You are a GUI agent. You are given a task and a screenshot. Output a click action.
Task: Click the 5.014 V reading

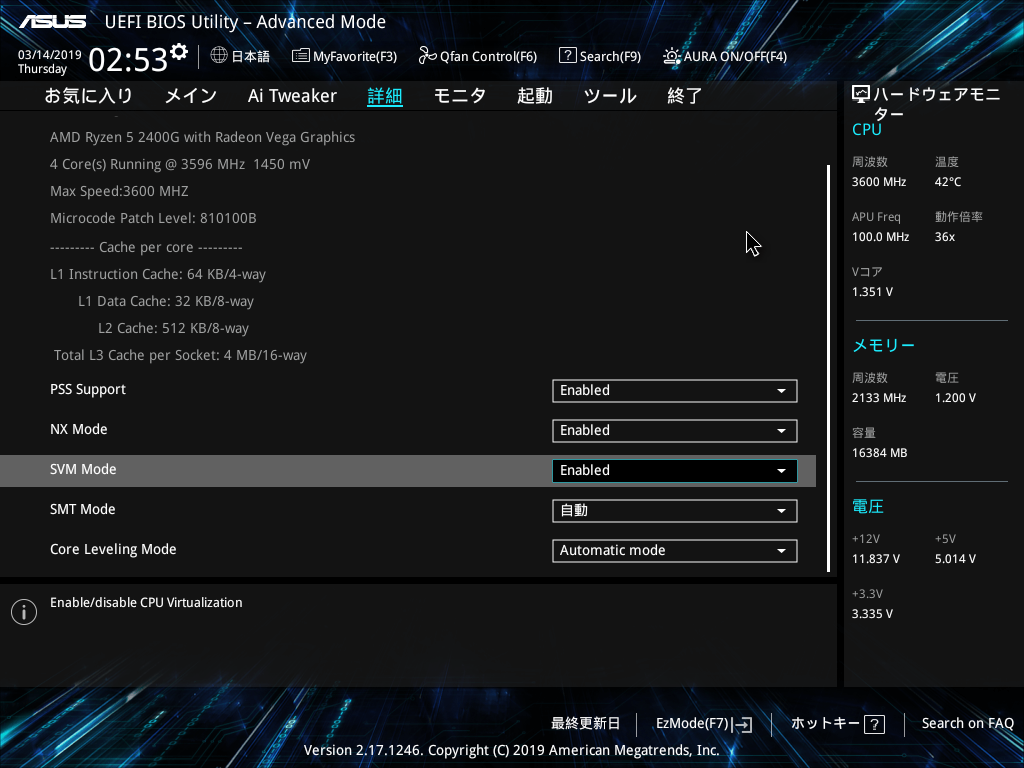point(955,559)
